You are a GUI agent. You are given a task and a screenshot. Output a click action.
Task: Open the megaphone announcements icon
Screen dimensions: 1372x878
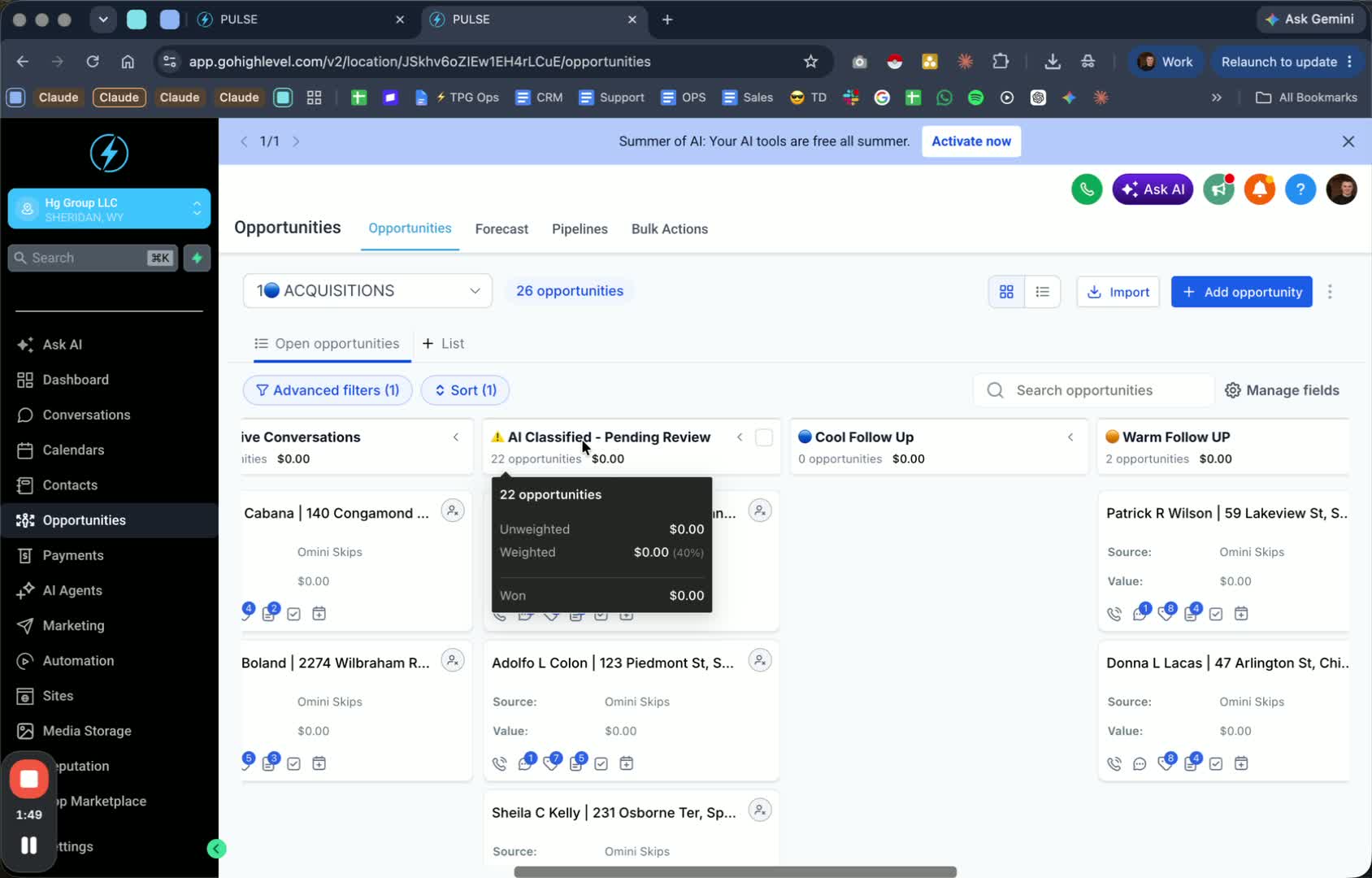point(1218,189)
